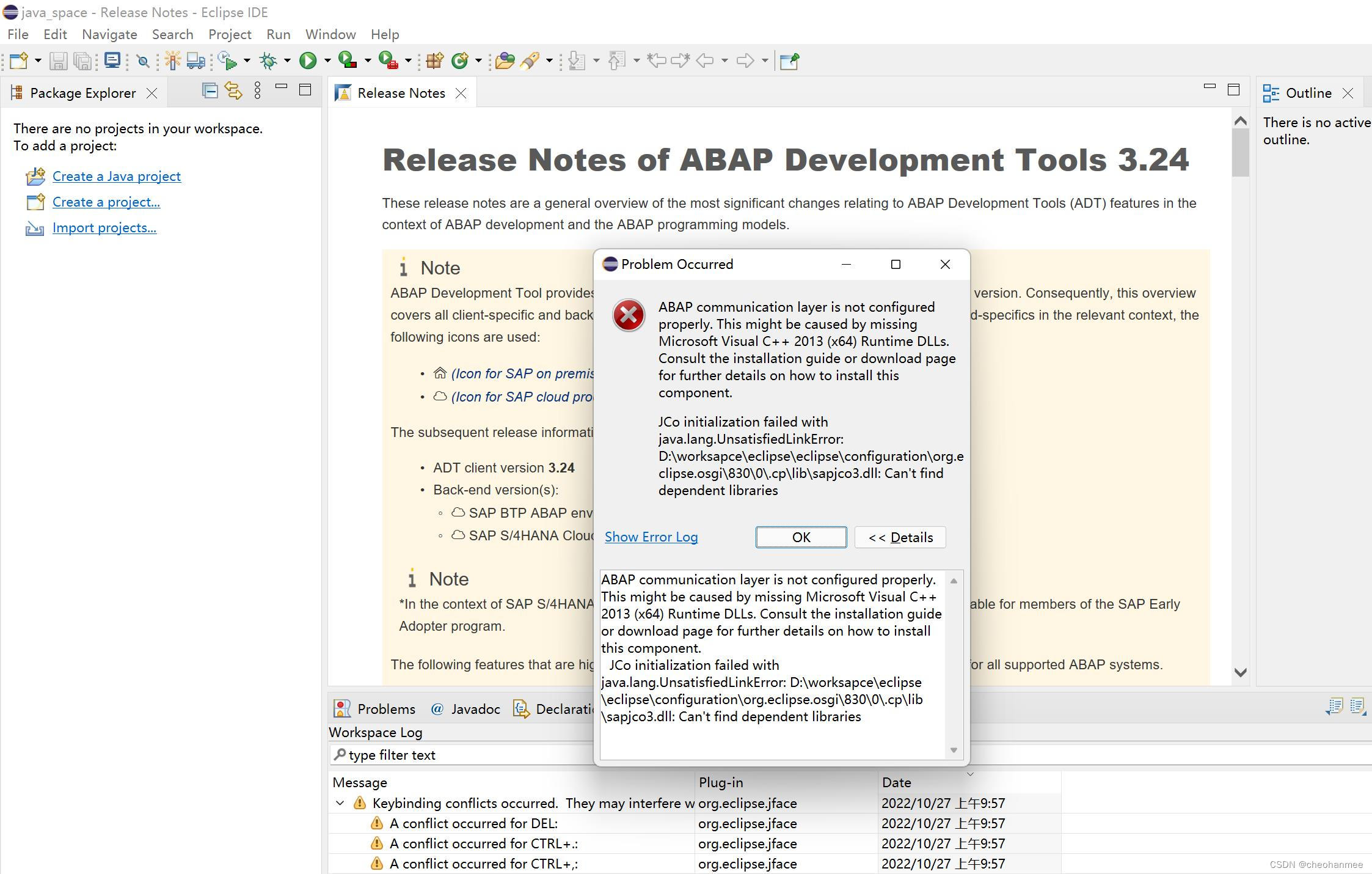The image size is (1372, 874).
Task: Open the Window menu
Action: coord(330,34)
